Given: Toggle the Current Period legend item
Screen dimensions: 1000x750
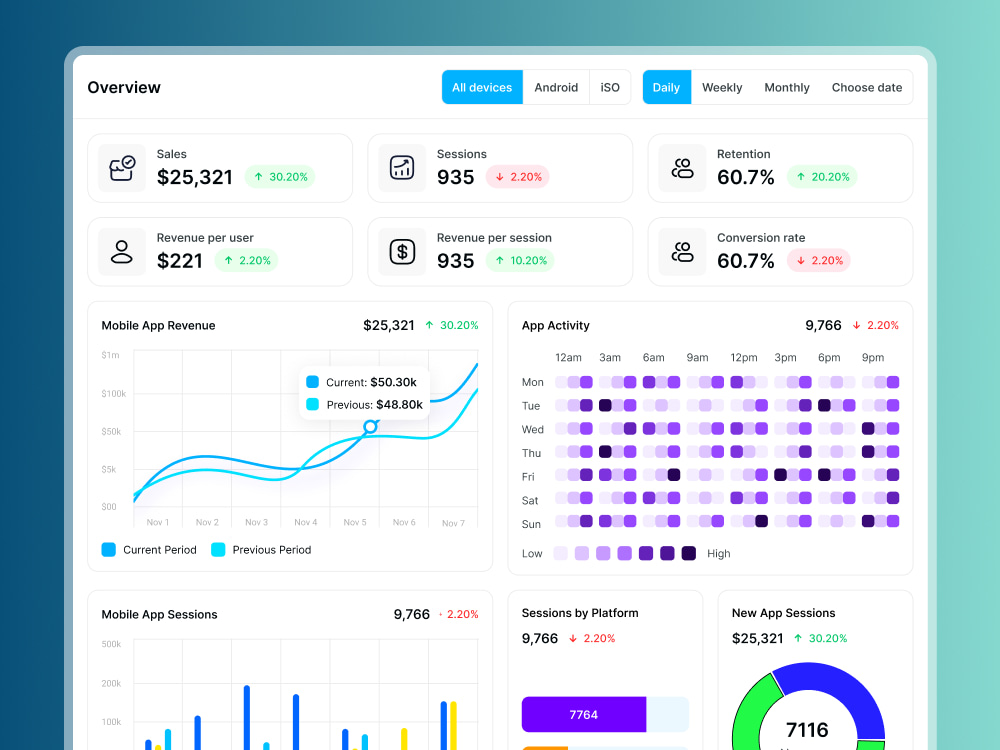Looking at the screenshot, I should coord(149,550).
